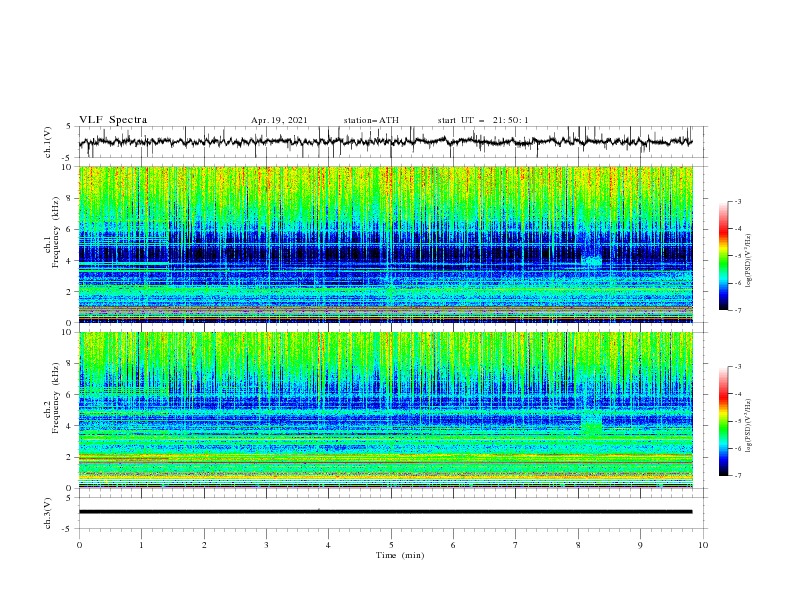Click the ch.1 spectrogram colorbar gradient
The height and width of the screenshot is (612, 792).
(723, 256)
